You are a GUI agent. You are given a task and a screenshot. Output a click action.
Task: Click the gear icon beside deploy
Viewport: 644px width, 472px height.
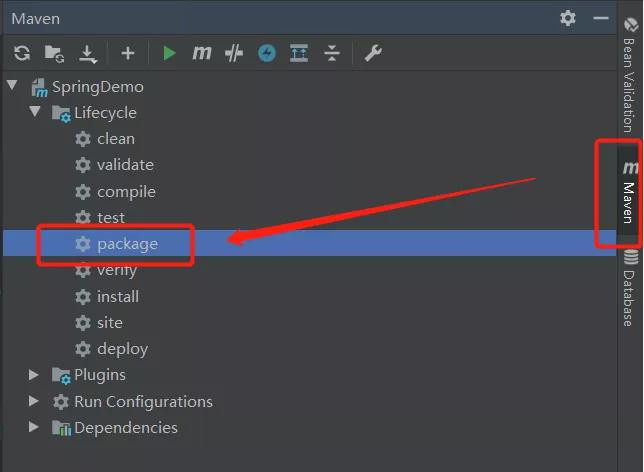[83, 349]
